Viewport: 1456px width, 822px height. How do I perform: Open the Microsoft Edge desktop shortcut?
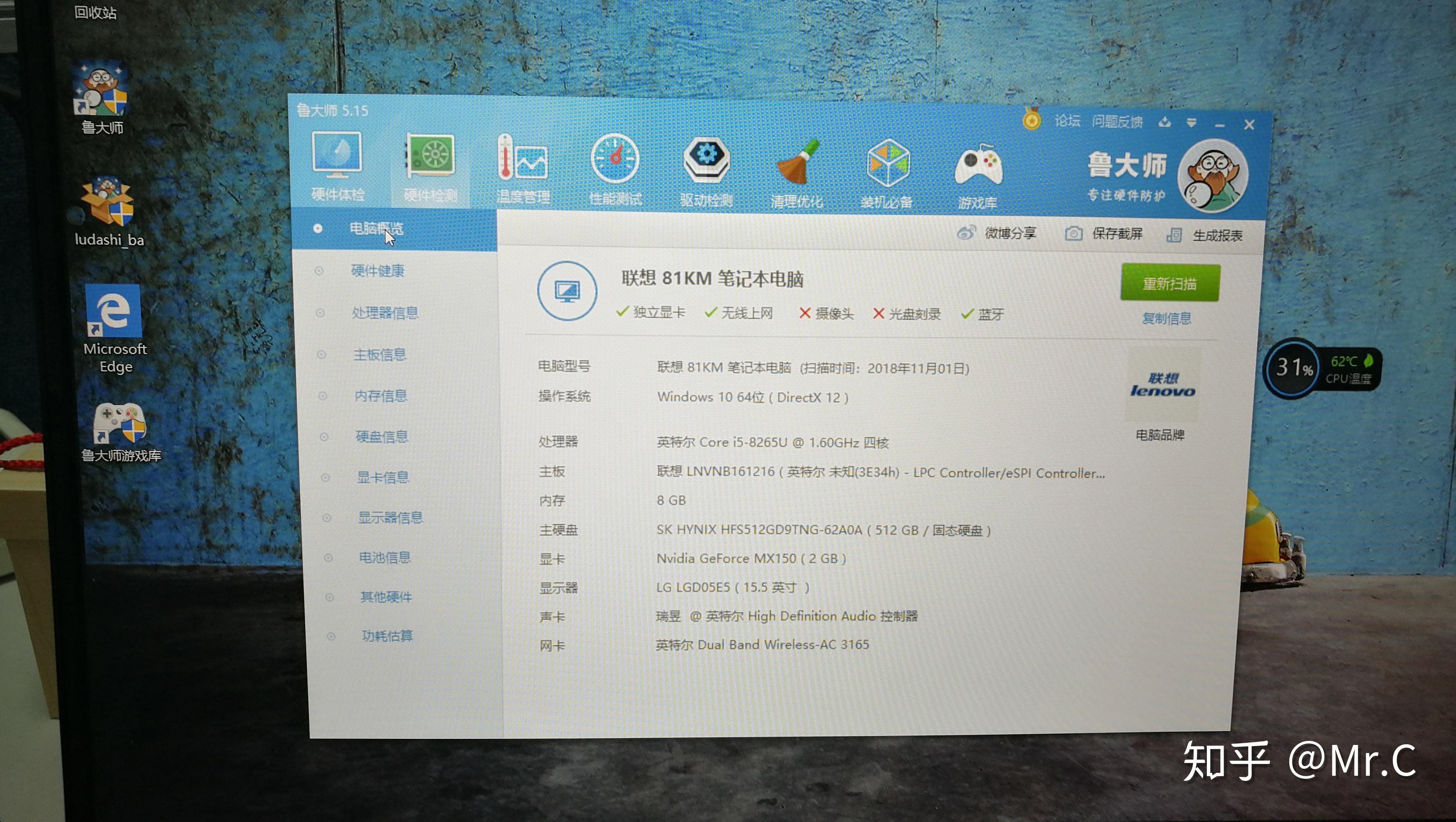click(x=115, y=329)
